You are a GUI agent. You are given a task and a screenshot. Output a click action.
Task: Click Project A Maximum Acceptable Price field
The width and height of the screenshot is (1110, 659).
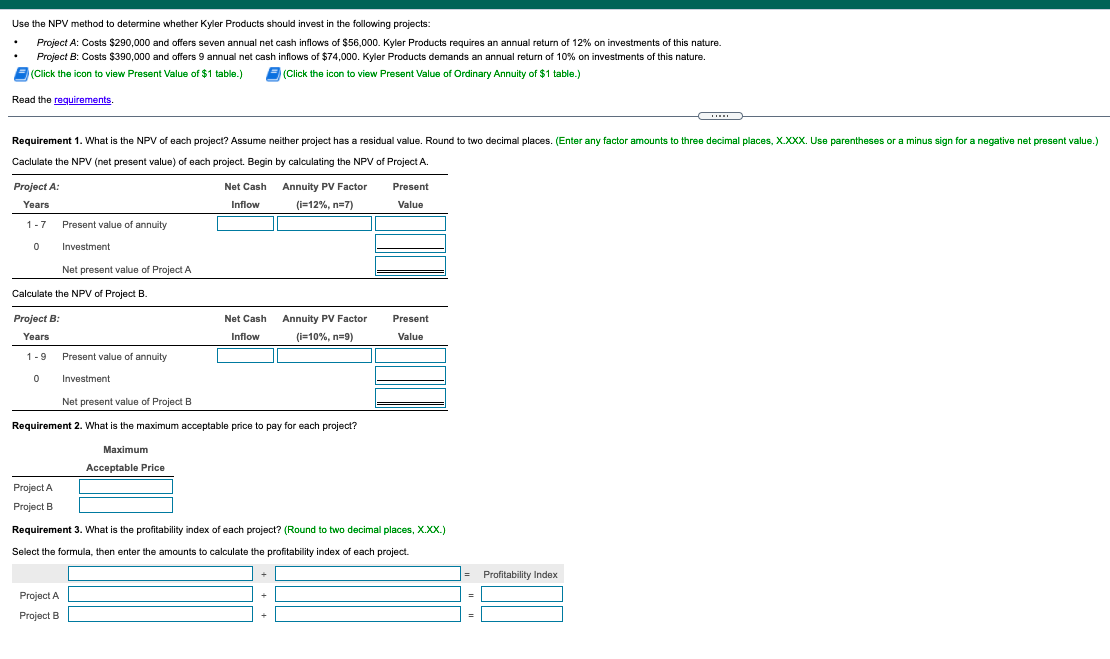125,487
